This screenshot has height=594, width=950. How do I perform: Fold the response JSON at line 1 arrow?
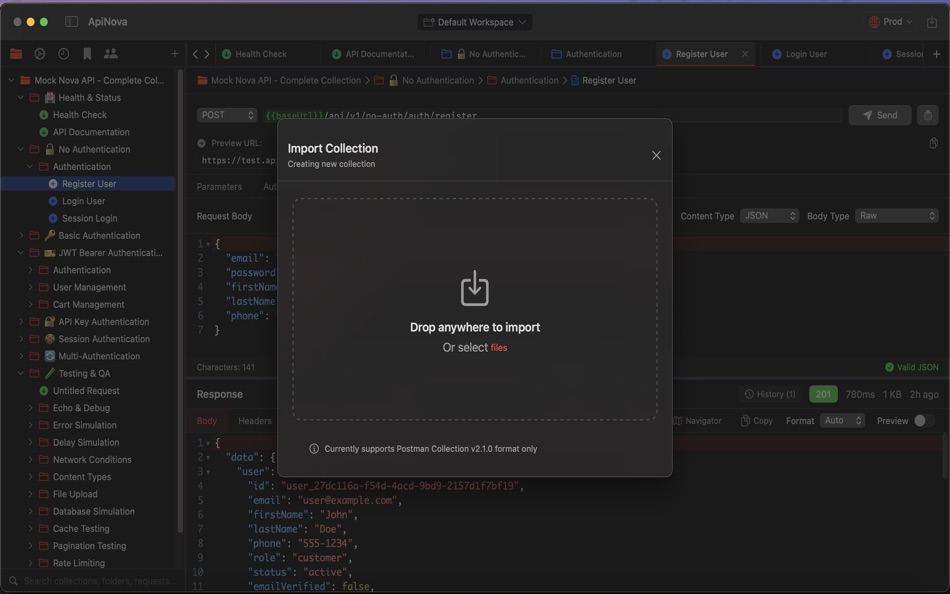click(208, 443)
